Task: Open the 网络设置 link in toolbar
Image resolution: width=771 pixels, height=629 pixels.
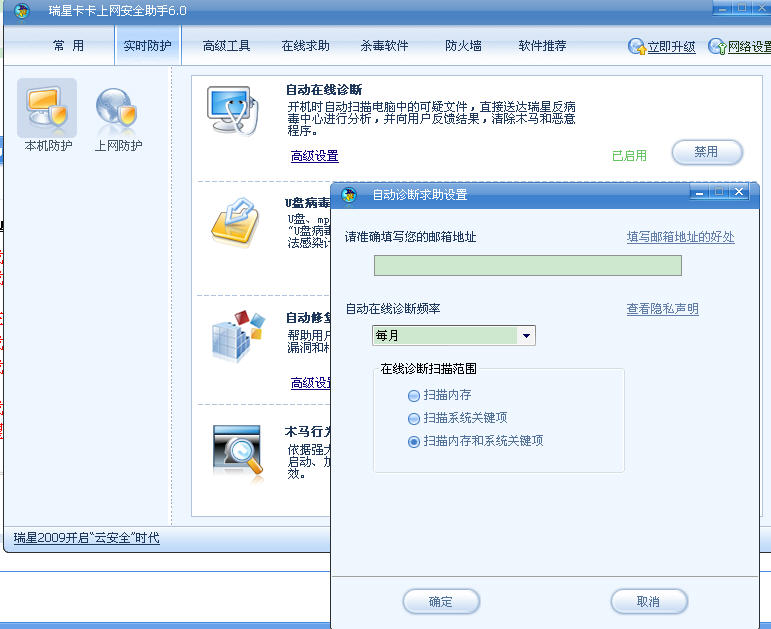Action: click(x=749, y=47)
